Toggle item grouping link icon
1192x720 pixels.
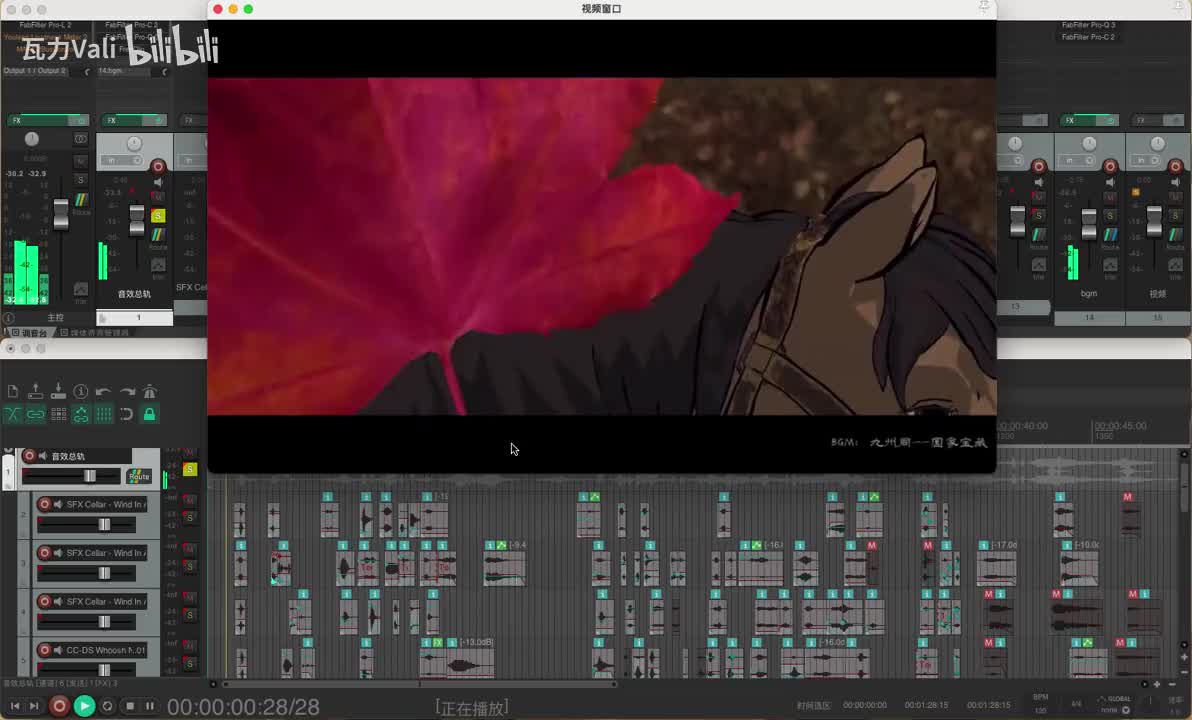[35, 414]
